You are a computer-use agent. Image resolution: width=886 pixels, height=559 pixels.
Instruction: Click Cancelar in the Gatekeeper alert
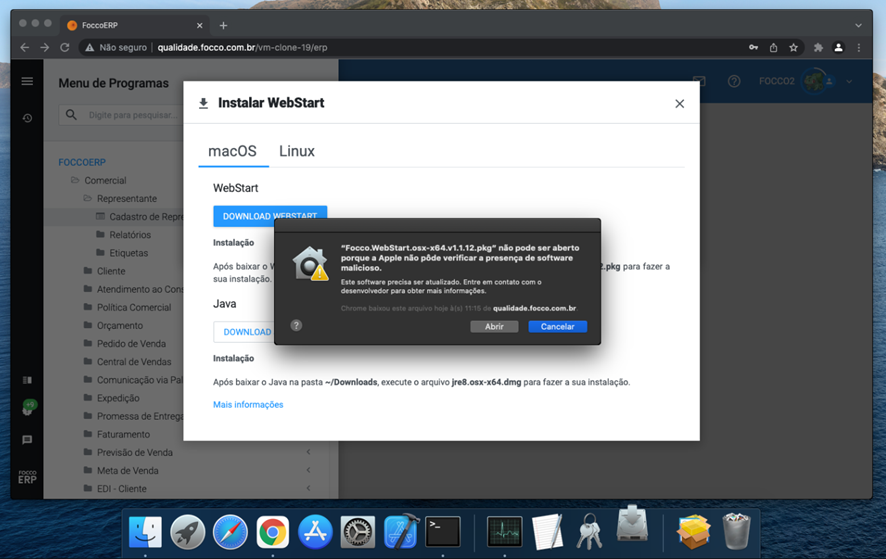[557, 327]
